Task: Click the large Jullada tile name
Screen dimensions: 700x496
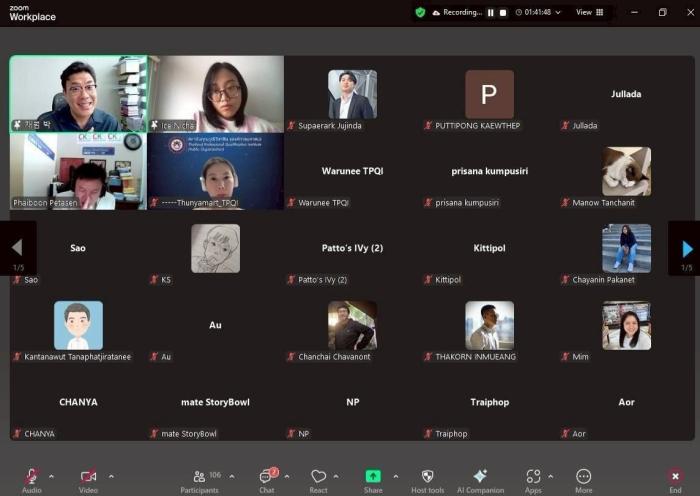Action: pyautogui.click(x=626, y=94)
